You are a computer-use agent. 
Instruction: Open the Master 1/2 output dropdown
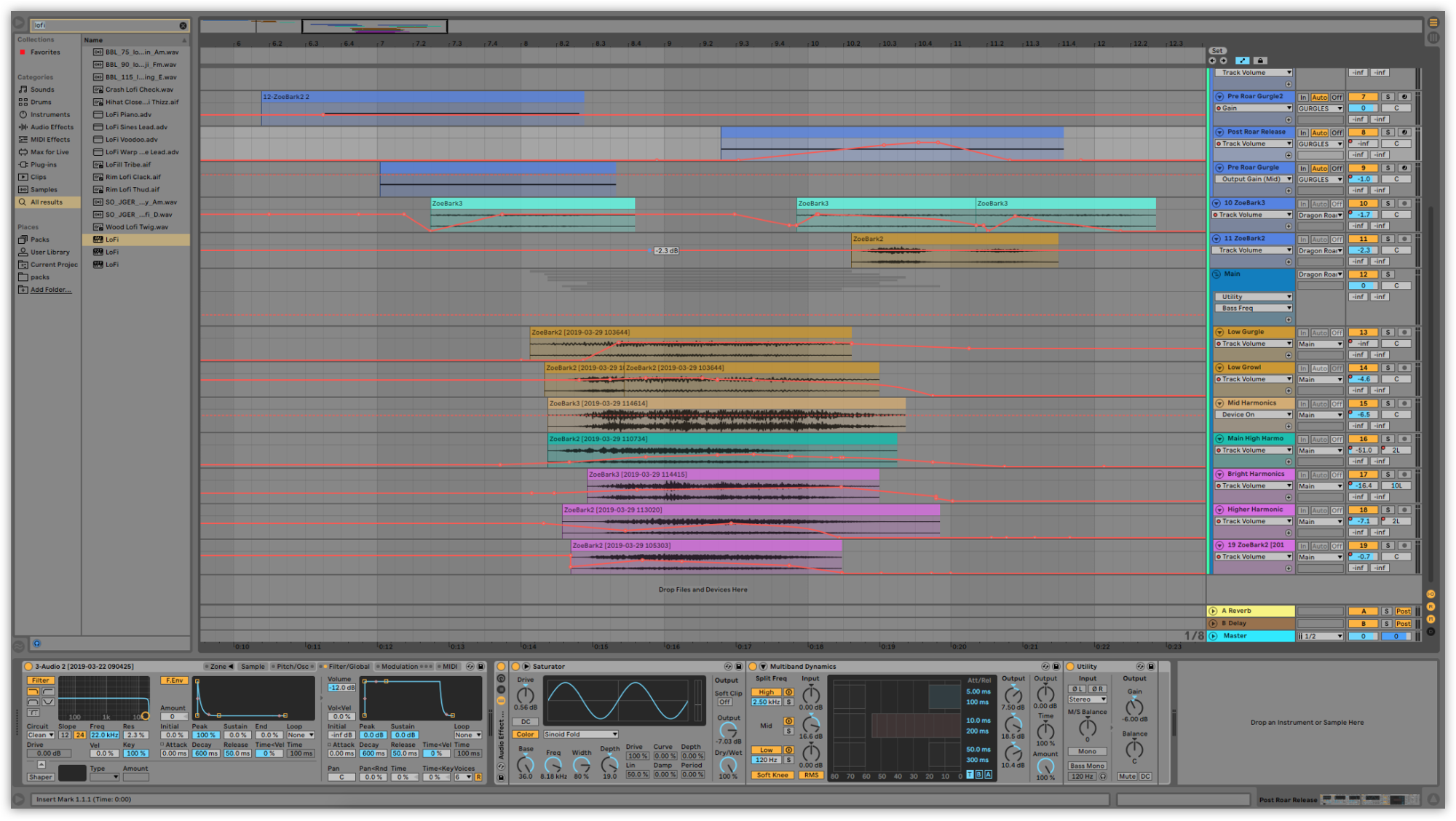tap(1320, 636)
